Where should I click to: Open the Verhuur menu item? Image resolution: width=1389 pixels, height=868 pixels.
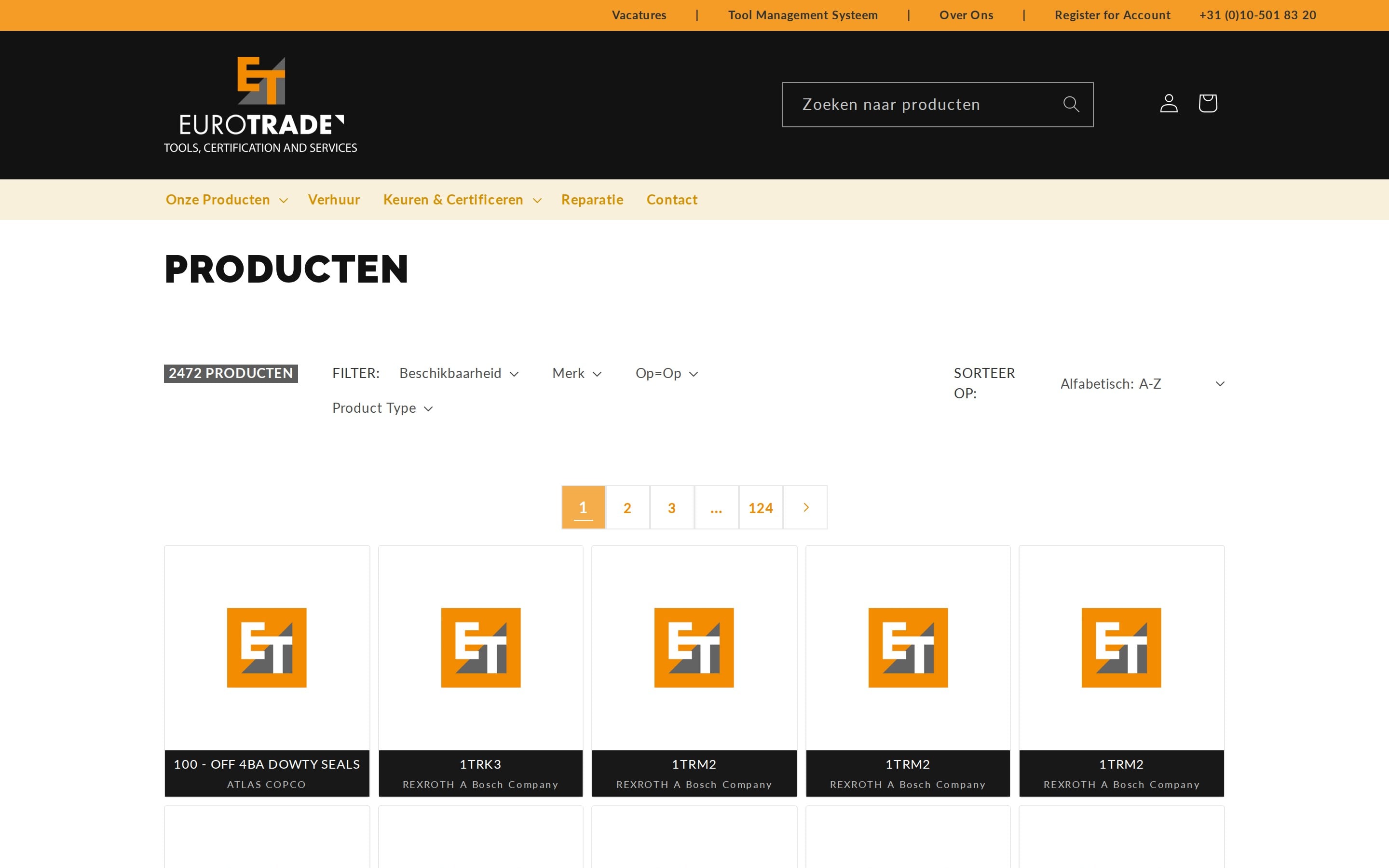(x=334, y=200)
